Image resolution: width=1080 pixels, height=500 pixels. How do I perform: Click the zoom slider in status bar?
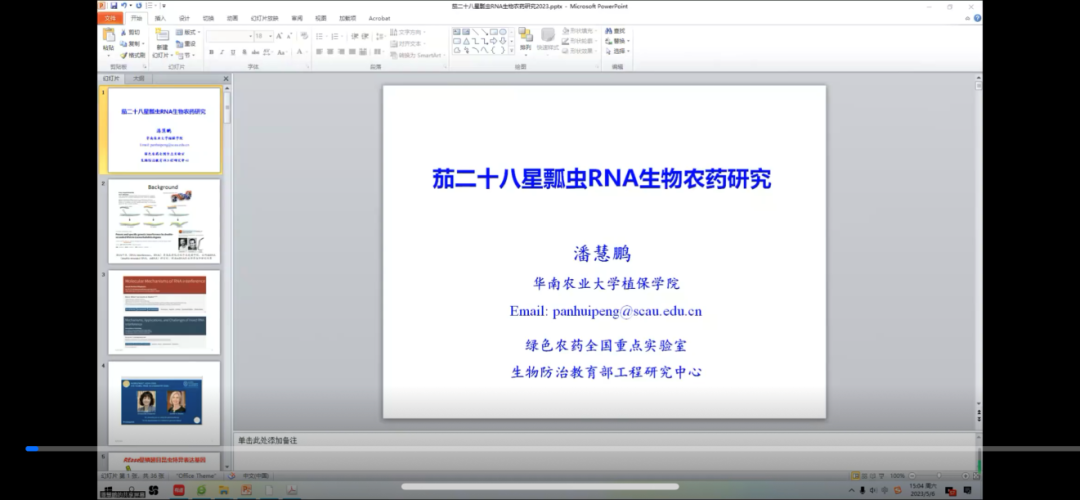point(937,476)
